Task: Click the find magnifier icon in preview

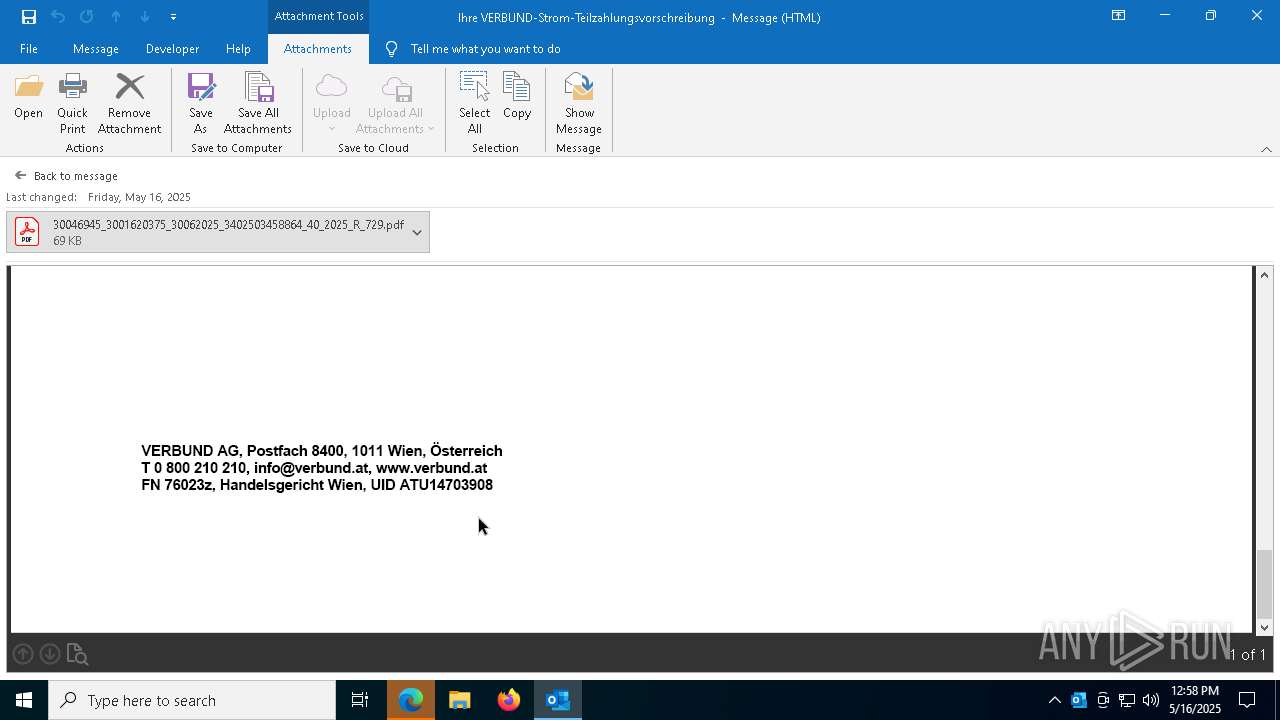Action: pyautogui.click(x=78, y=655)
